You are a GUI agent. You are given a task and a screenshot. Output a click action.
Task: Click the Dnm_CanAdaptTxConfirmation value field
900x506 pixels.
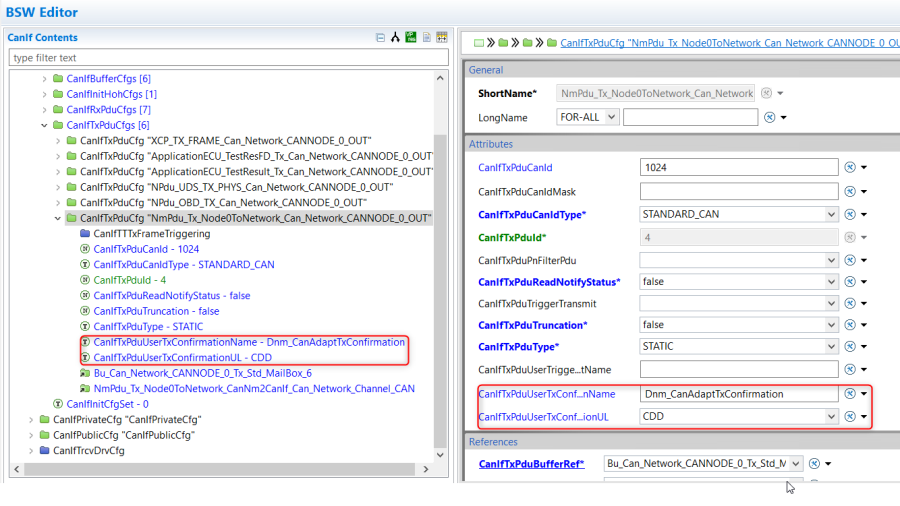[739, 394]
